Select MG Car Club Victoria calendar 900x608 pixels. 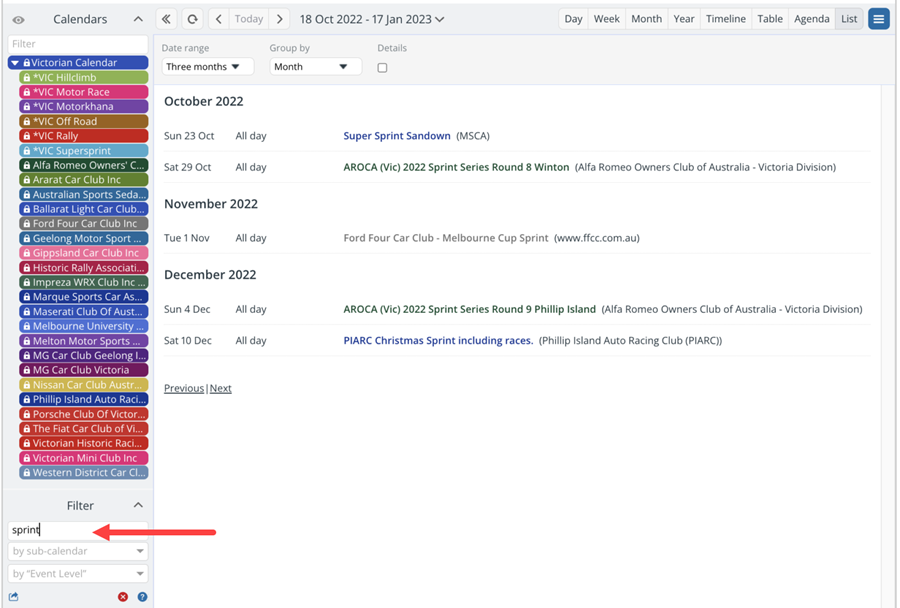(84, 370)
